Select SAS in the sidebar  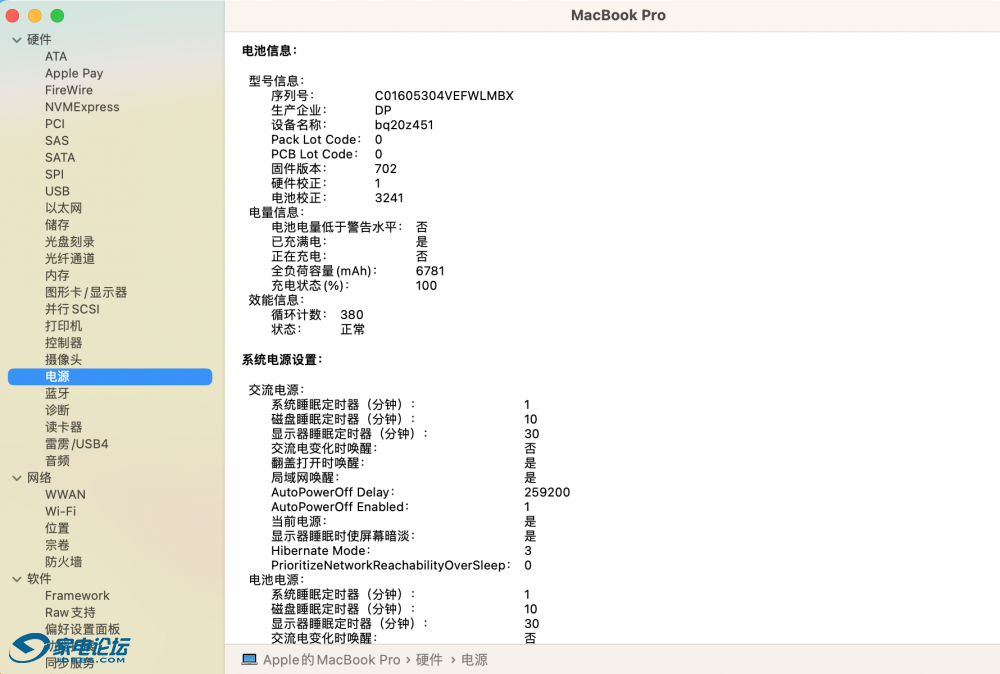[57, 141]
